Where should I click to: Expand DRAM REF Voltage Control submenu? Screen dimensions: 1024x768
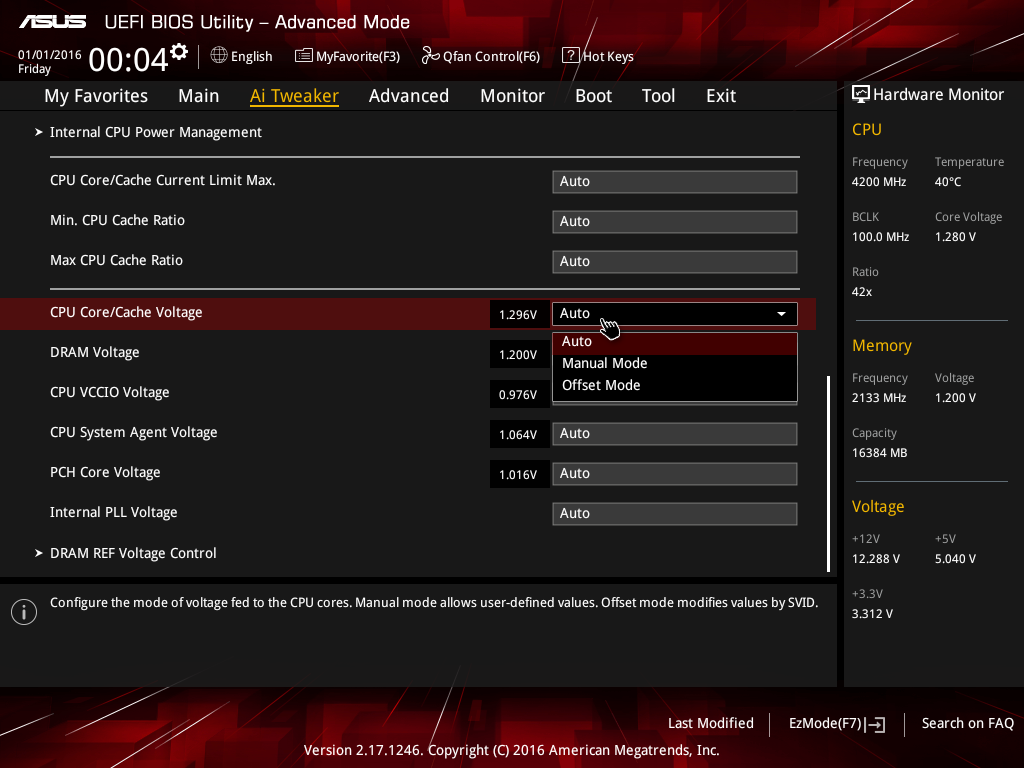(133, 553)
